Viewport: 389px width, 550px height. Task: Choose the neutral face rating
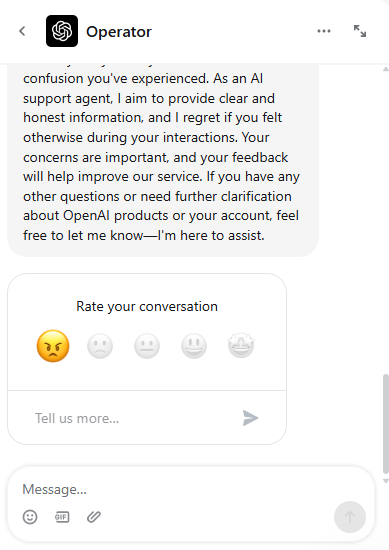(147, 346)
